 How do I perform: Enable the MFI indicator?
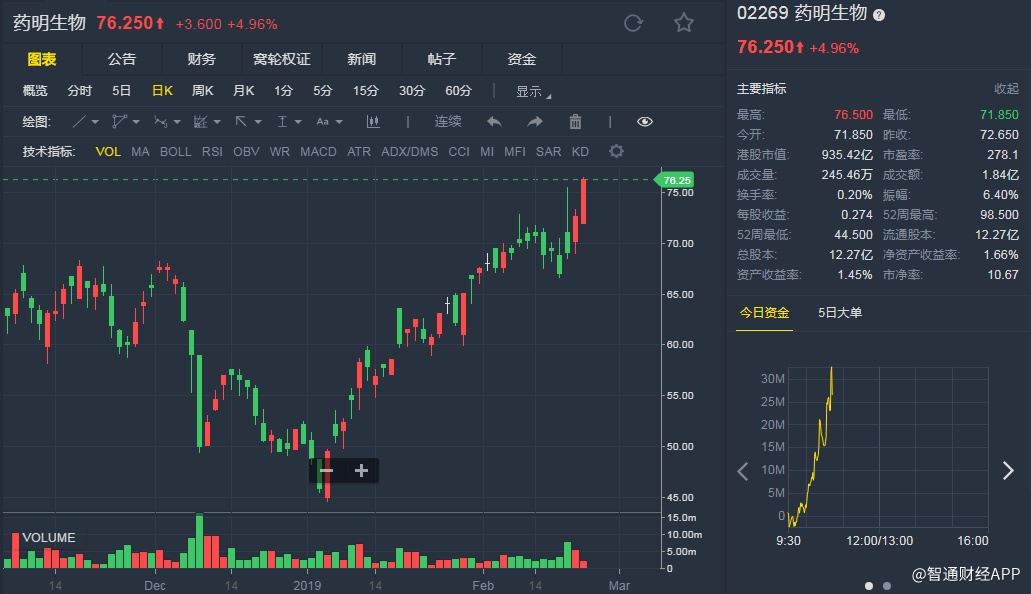(515, 152)
